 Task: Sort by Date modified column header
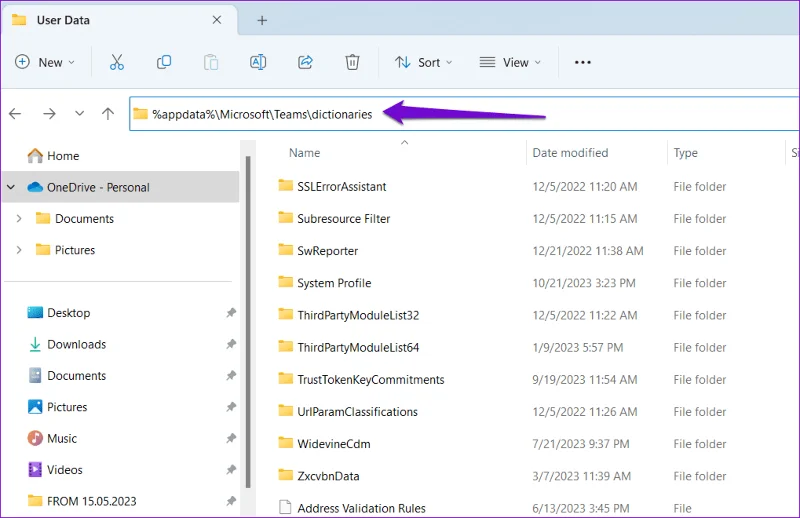(x=570, y=153)
